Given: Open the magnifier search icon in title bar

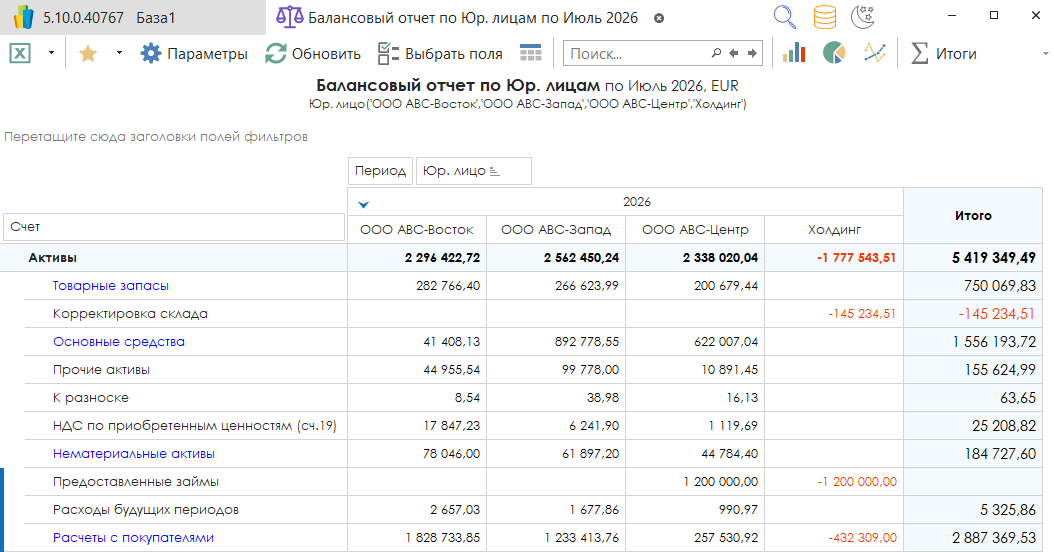Looking at the screenshot, I should click(785, 18).
